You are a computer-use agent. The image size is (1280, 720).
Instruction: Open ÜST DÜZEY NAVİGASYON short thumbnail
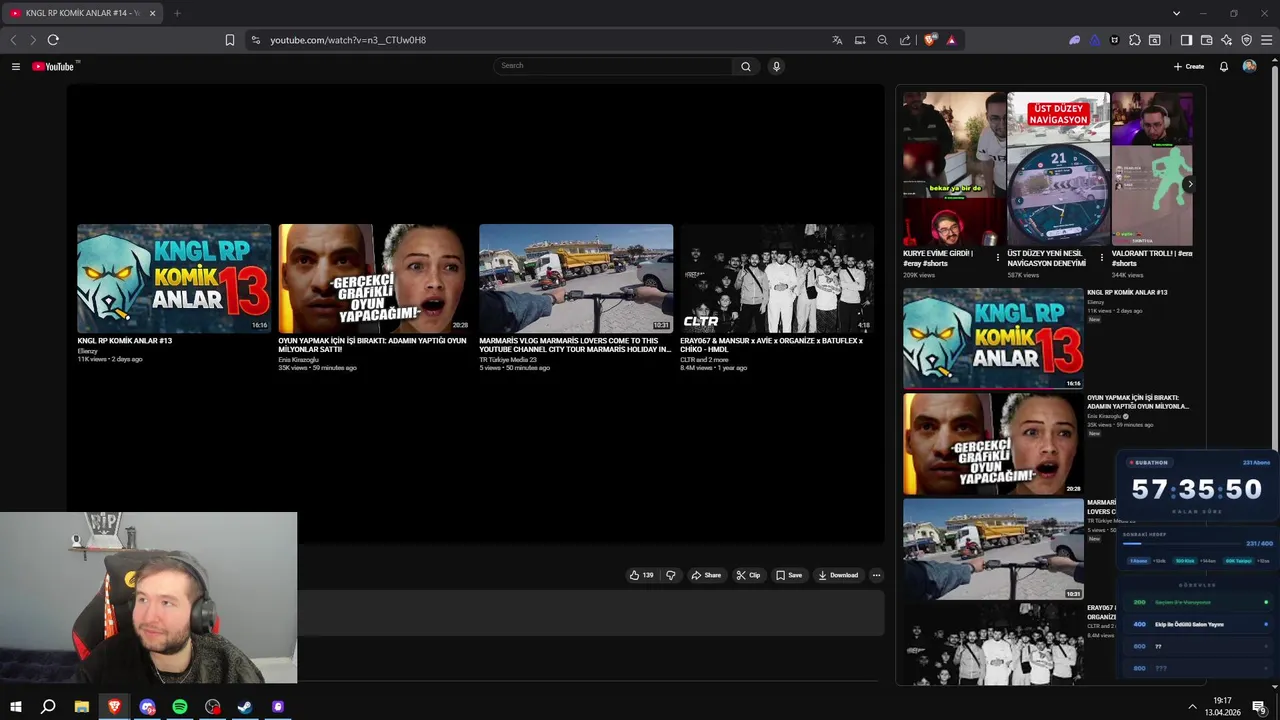pos(1058,169)
